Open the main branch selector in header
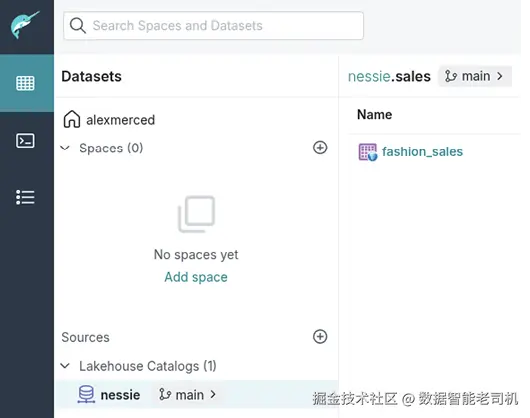This screenshot has width=530, height=418. pyautogui.click(x=475, y=76)
